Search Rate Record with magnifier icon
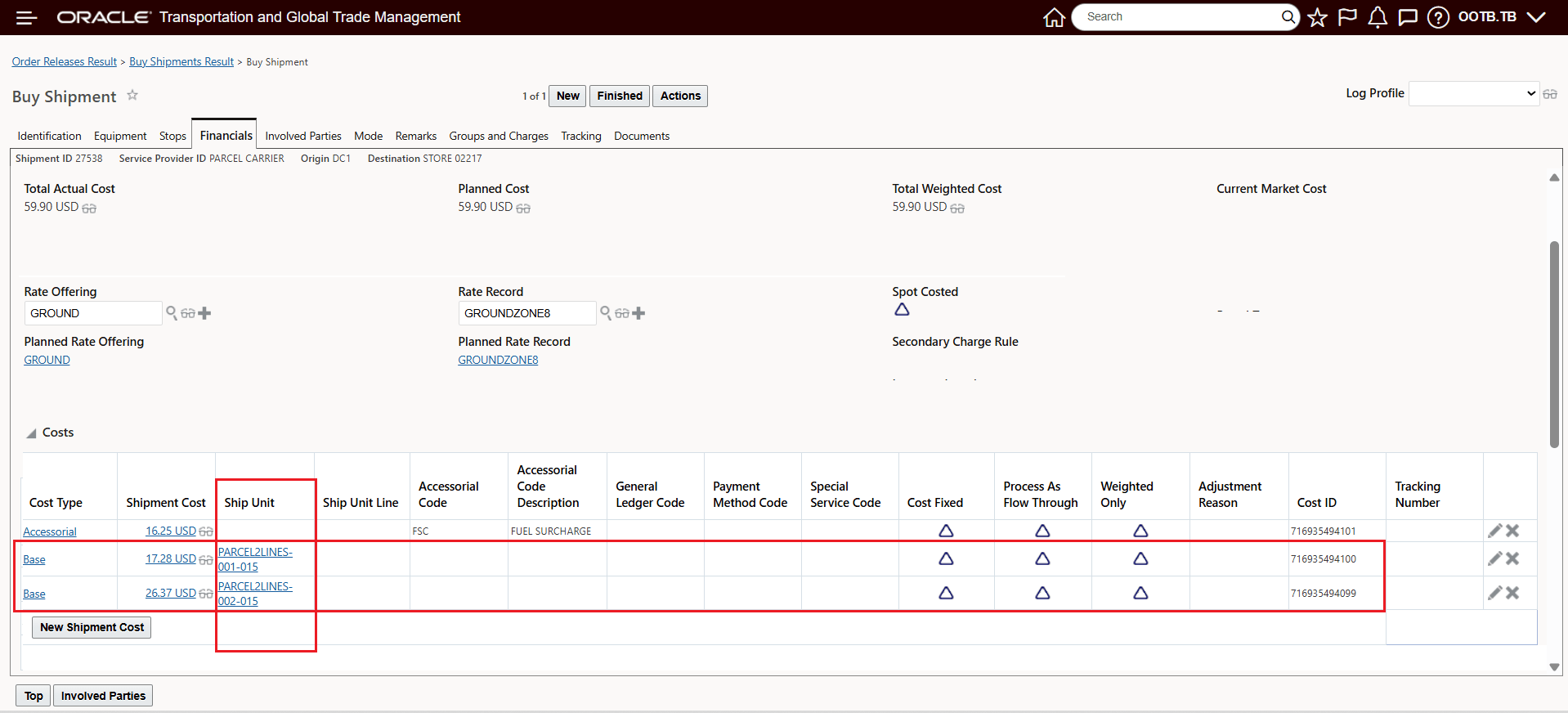The width and height of the screenshot is (1568, 713). (606, 312)
